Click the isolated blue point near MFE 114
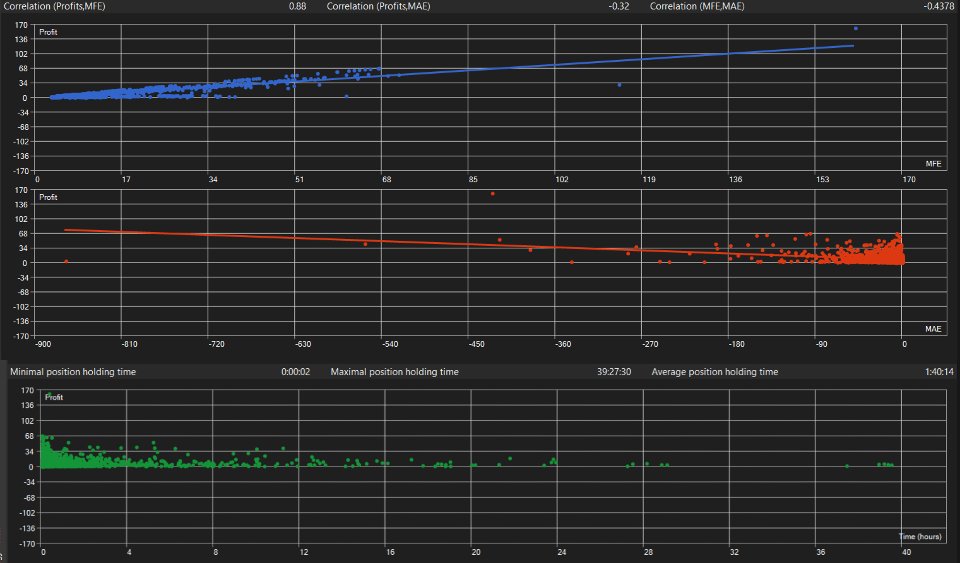 pos(619,84)
